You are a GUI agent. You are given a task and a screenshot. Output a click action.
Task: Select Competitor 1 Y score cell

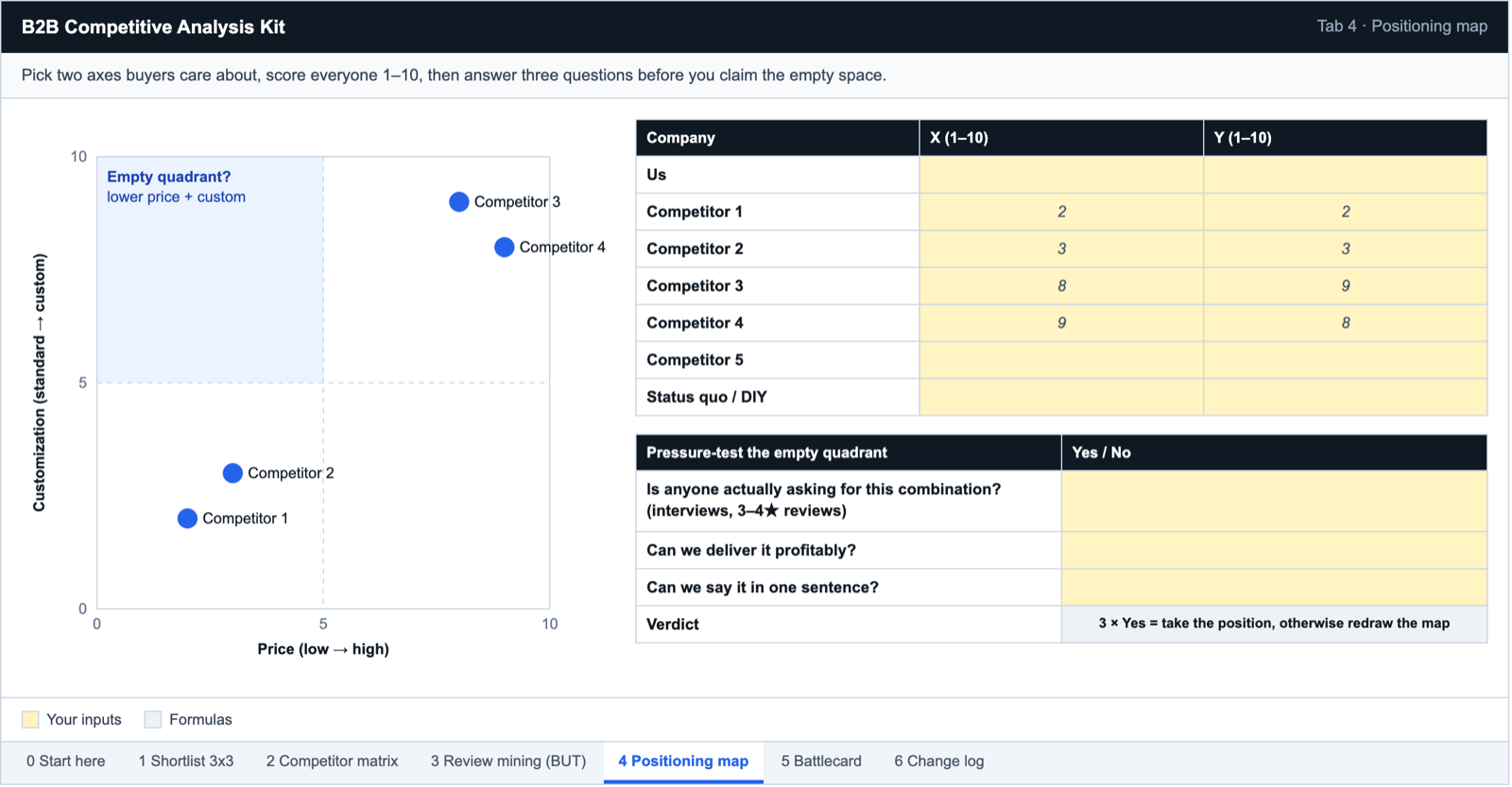1346,212
